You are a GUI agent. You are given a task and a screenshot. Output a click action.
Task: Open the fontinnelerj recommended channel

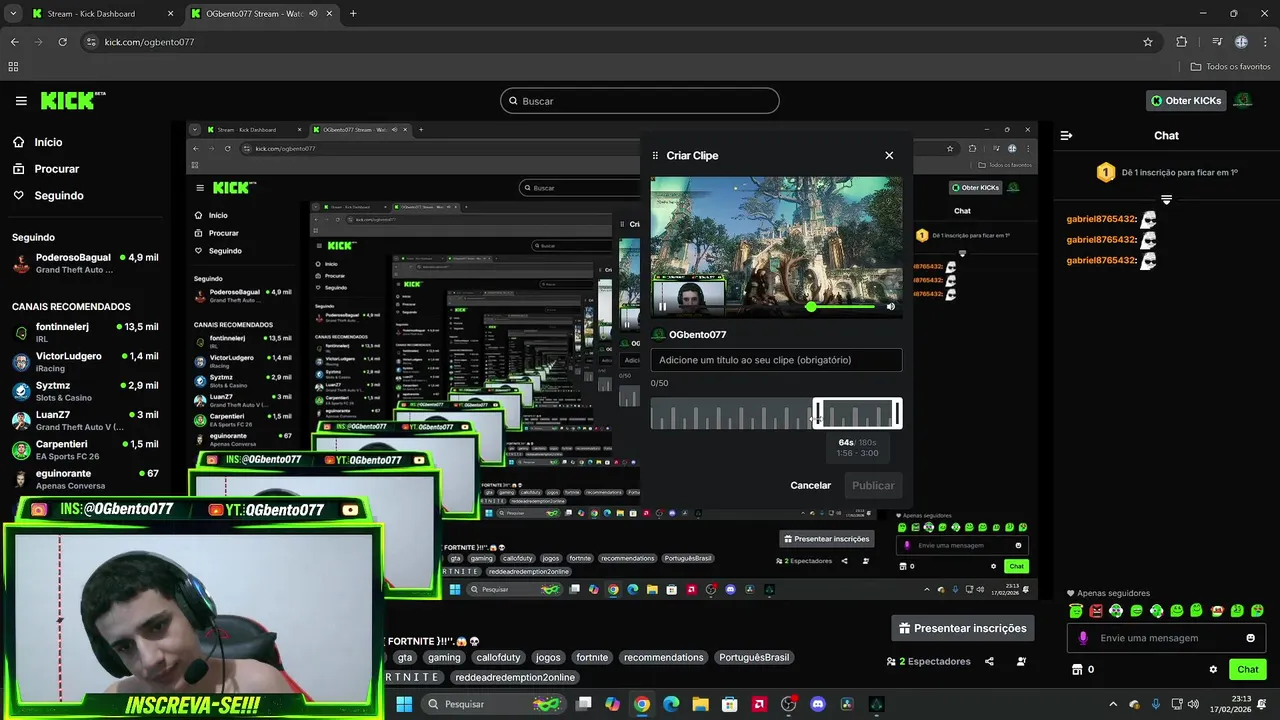point(85,332)
